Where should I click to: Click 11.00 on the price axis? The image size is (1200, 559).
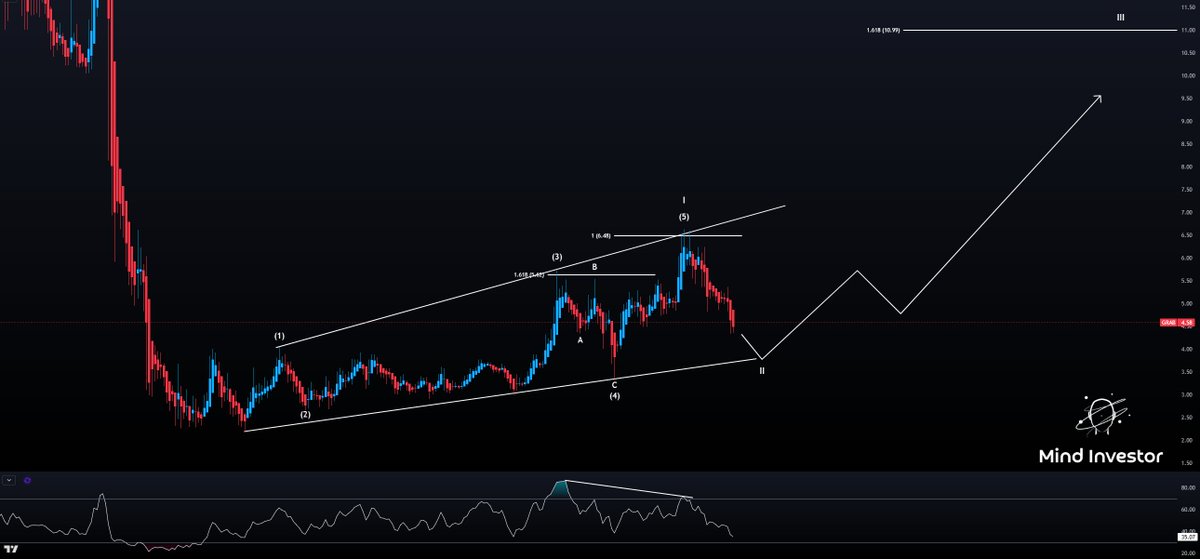click(x=1187, y=30)
